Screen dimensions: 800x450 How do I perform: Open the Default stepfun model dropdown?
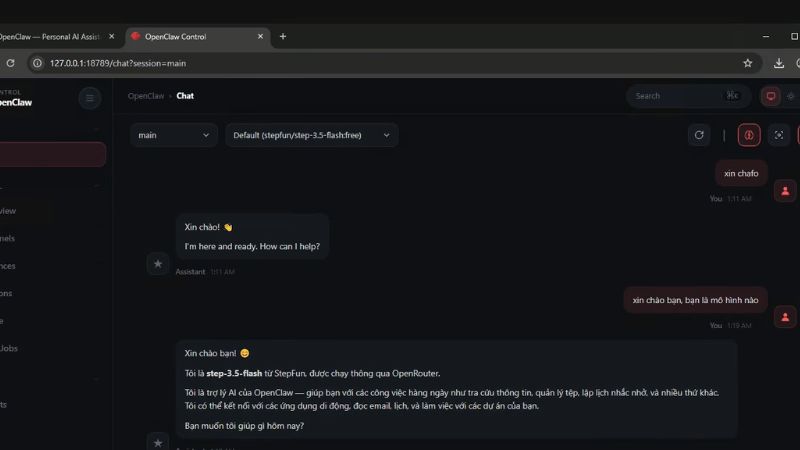[311, 135]
